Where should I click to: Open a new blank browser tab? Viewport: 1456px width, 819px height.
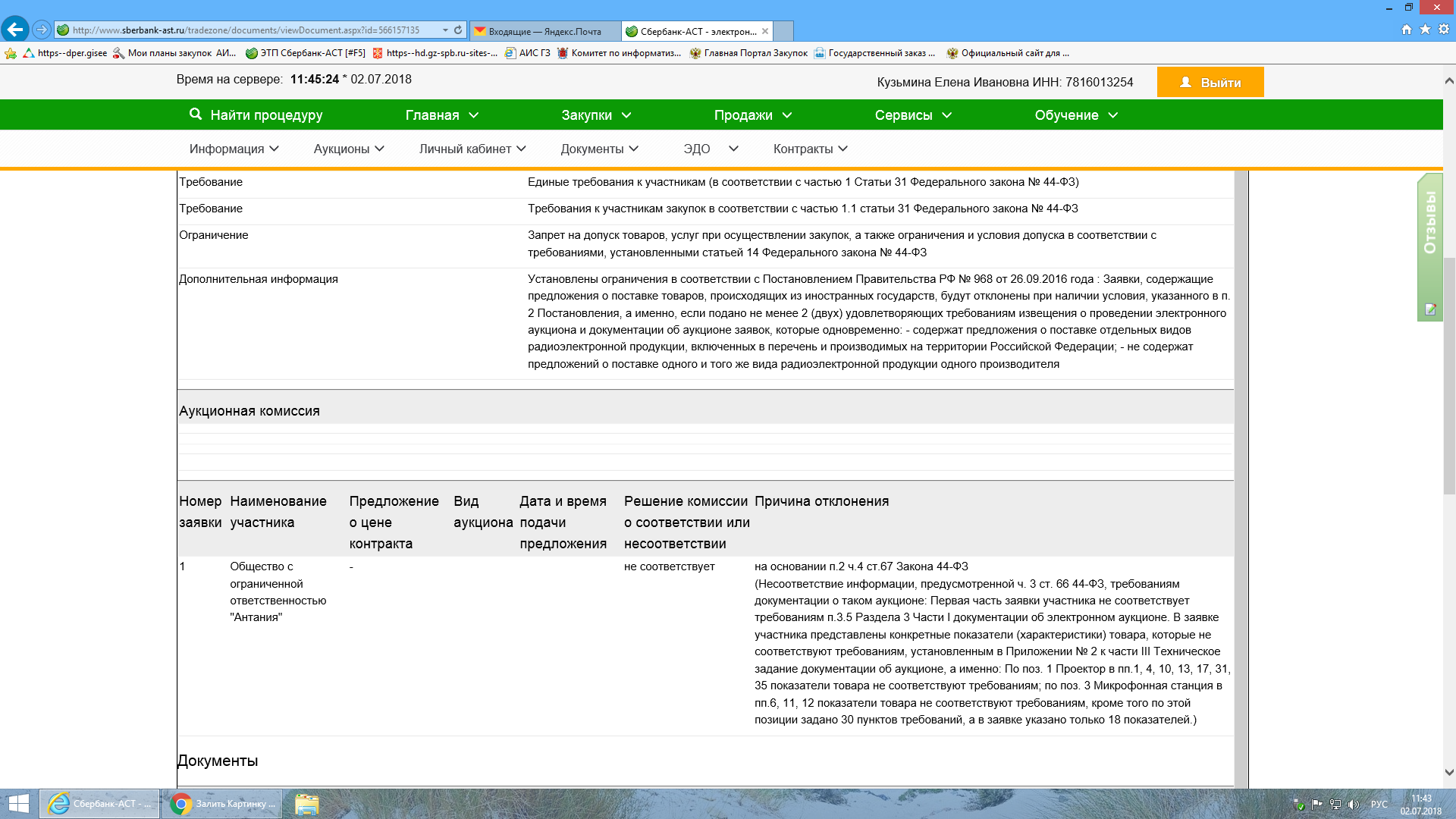[x=784, y=31]
